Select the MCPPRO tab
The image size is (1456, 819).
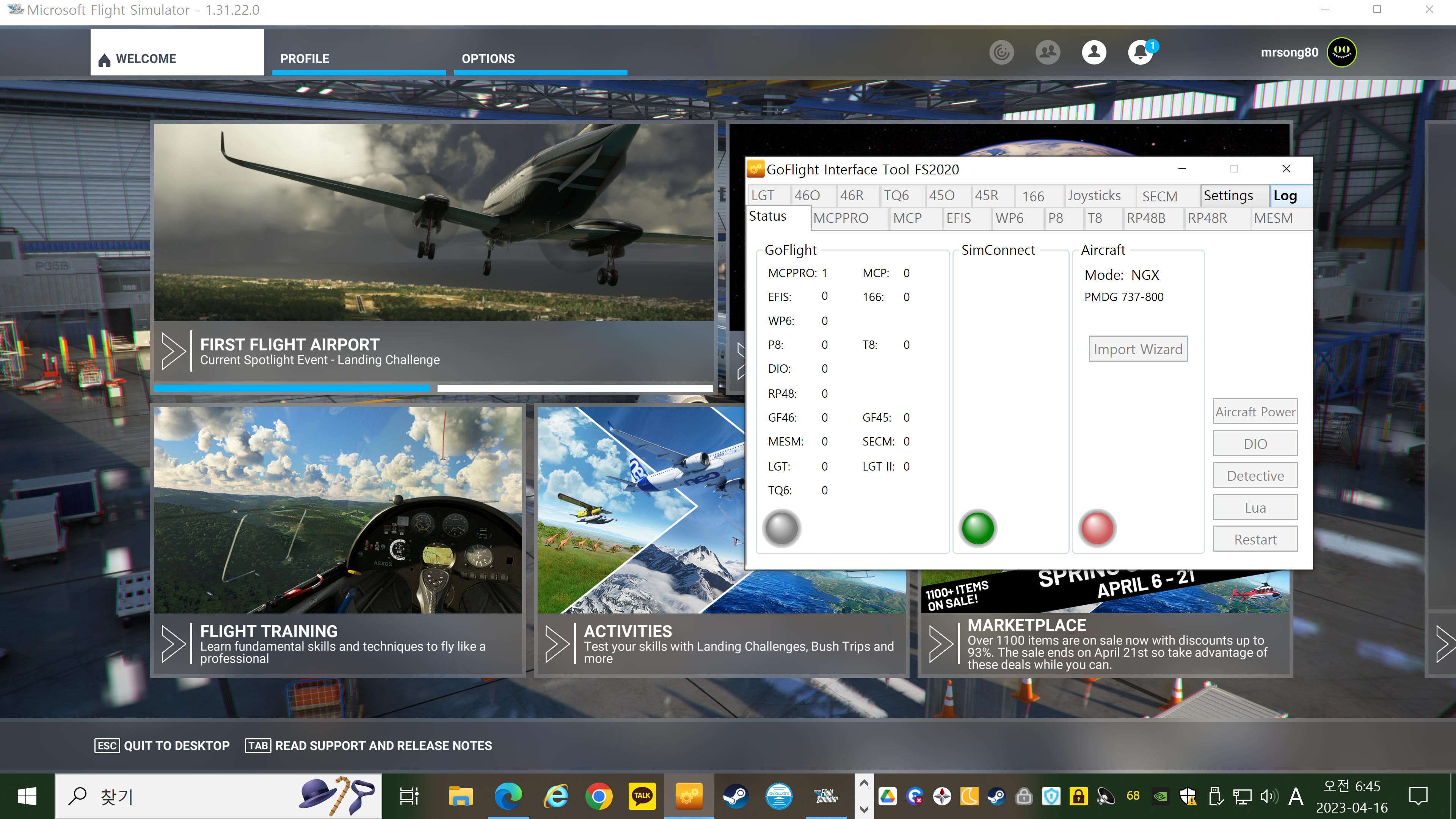click(x=849, y=218)
